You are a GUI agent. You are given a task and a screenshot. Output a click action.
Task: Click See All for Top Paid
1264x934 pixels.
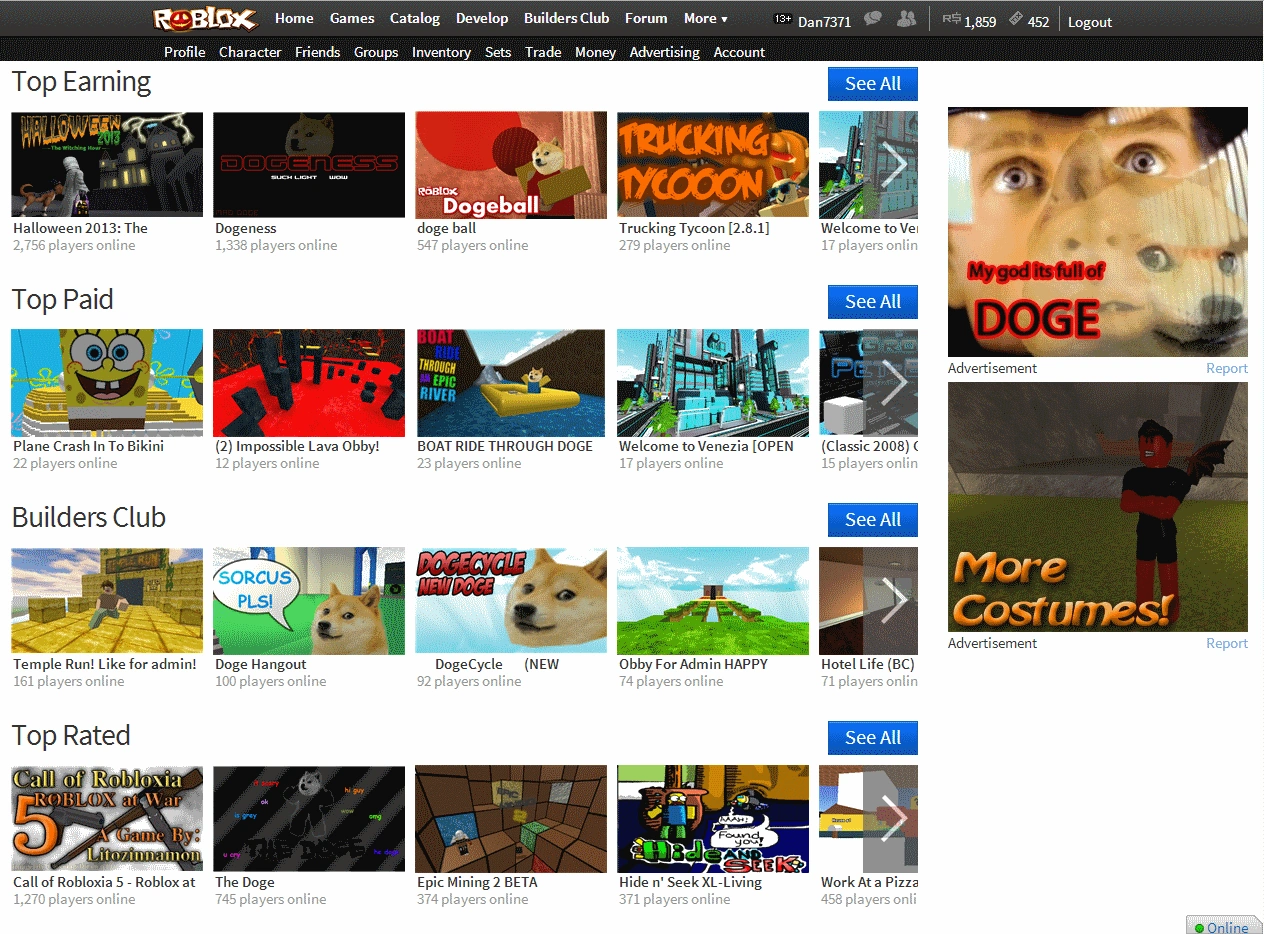click(x=873, y=302)
